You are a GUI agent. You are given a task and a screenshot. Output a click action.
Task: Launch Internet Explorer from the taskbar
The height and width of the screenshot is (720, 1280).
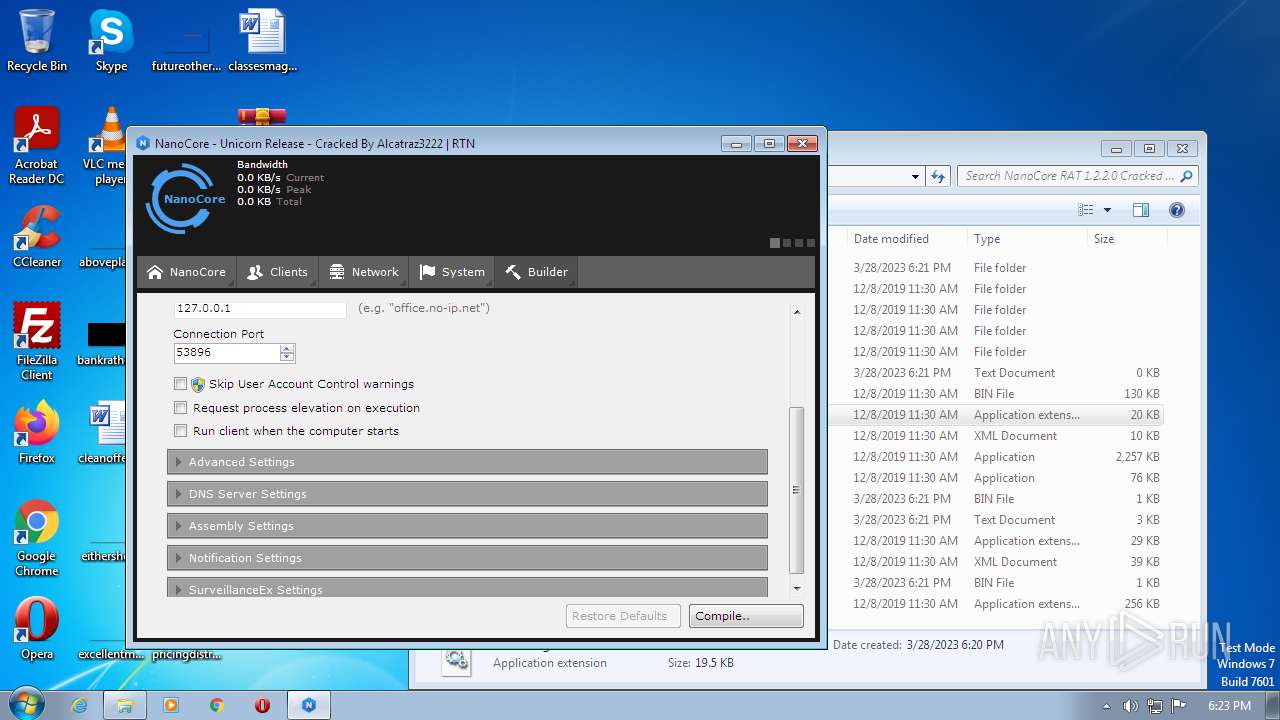[80, 705]
